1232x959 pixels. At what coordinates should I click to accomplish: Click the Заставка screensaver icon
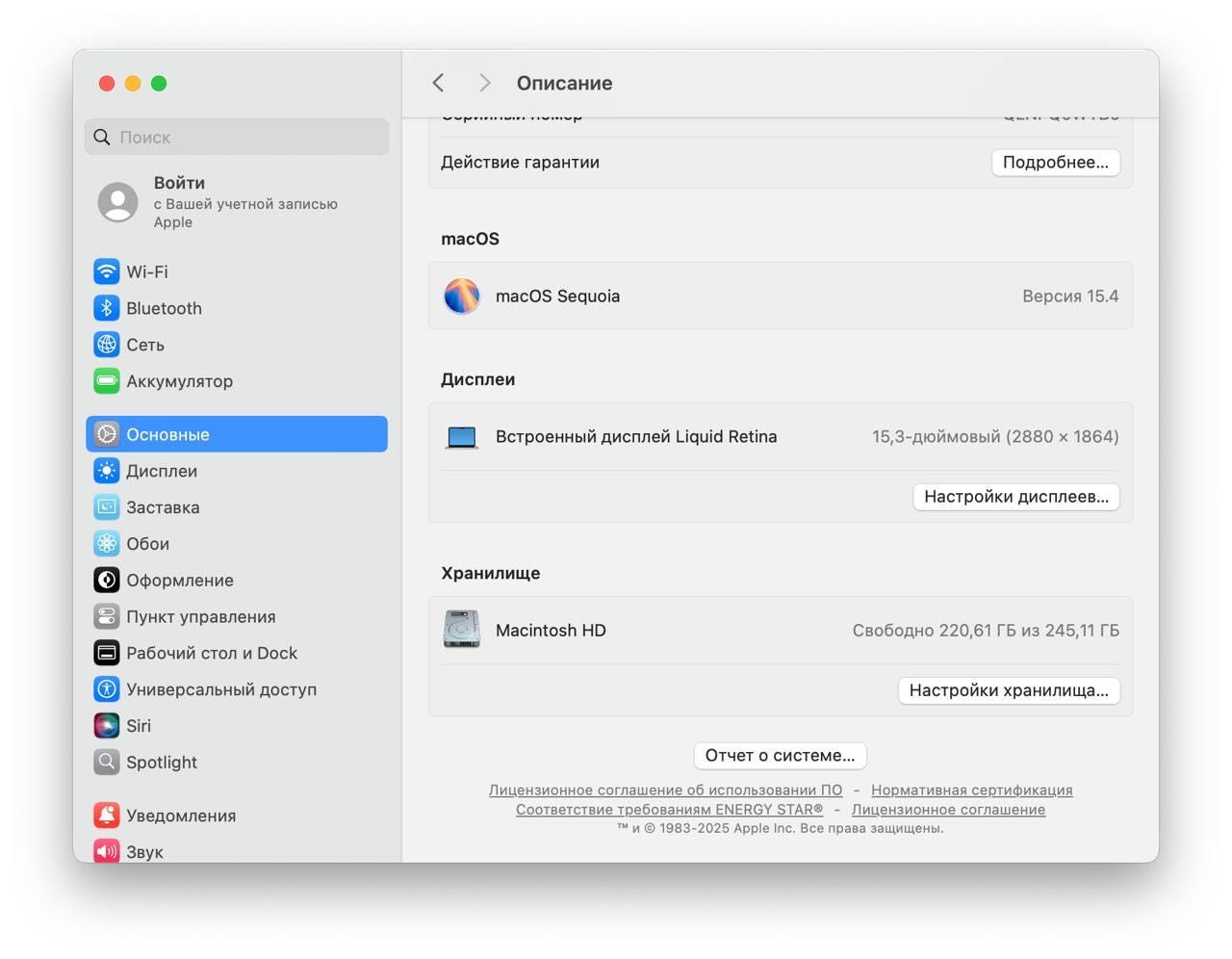pyautogui.click(x=107, y=507)
